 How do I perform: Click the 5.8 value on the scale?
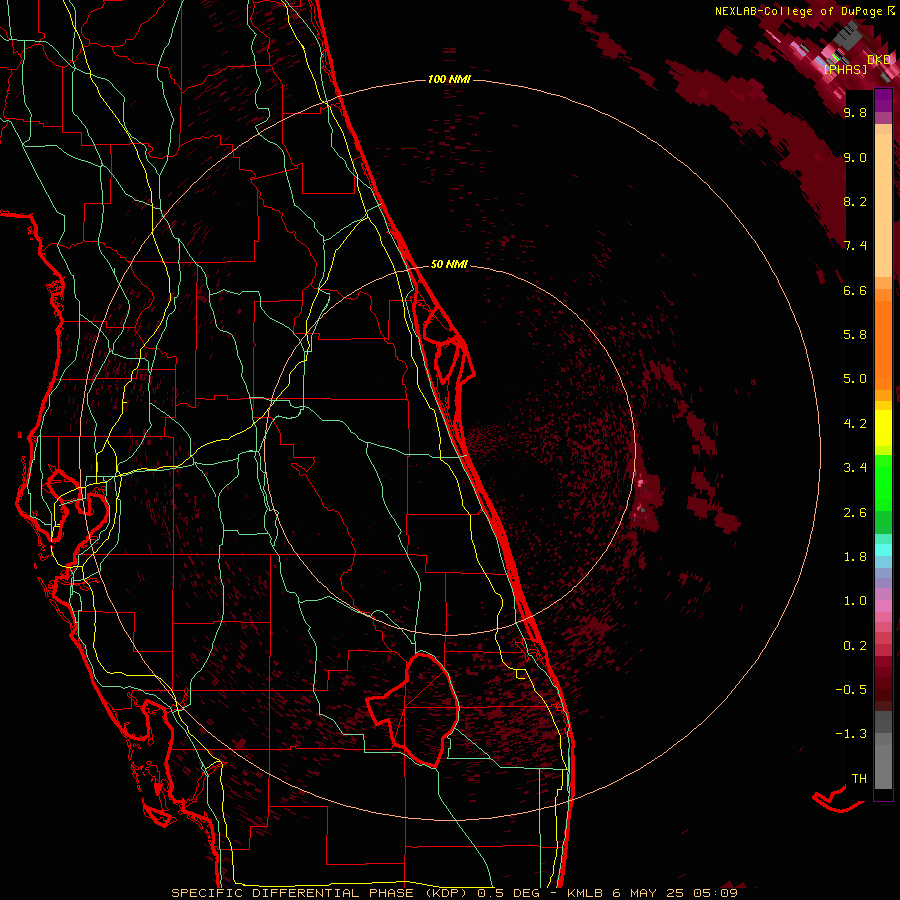click(x=855, y=335)
